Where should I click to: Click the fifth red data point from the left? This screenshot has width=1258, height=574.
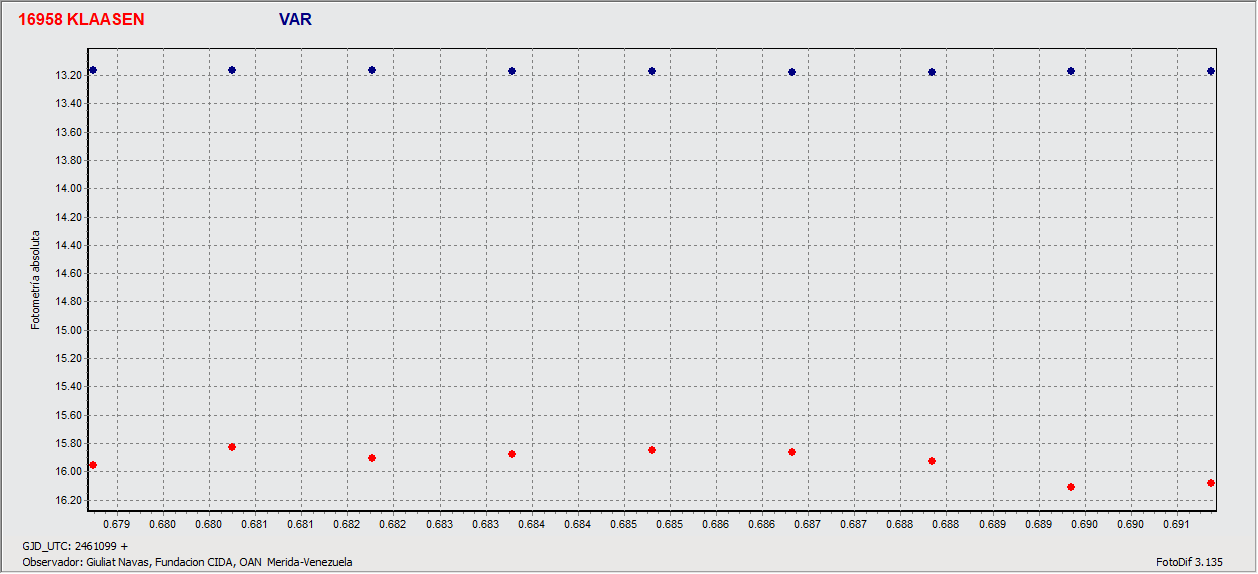(652, 450)
